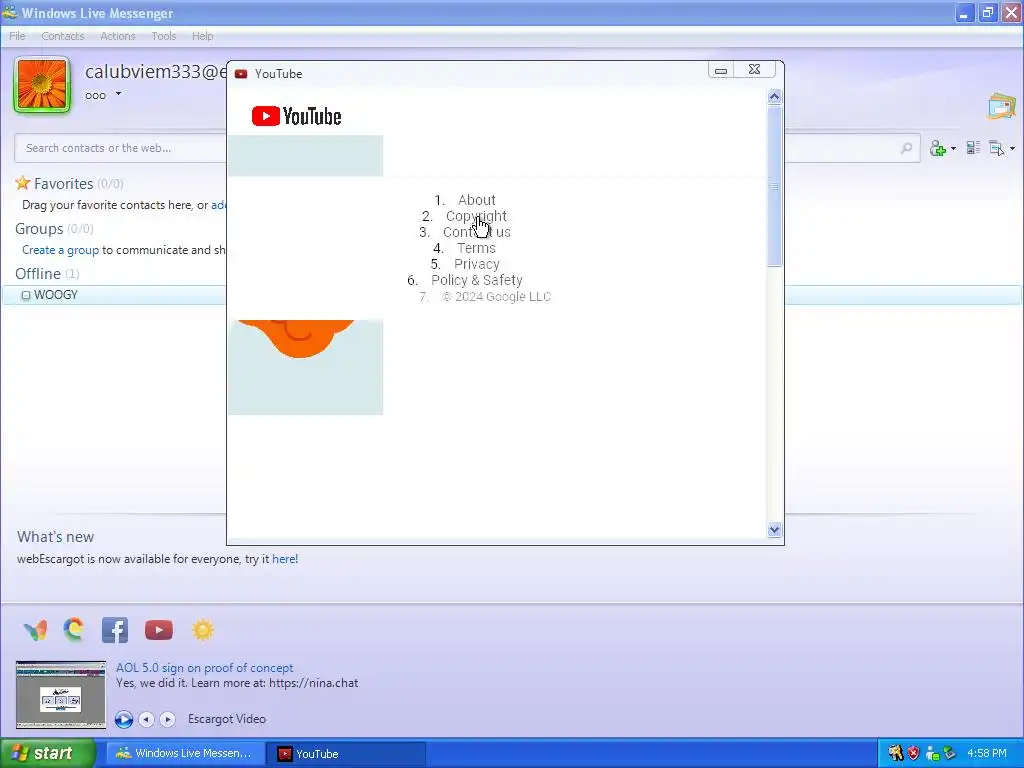Open the Facebook shortcut icon
This screenshot has width=1024, height=768.
point(115,630)
